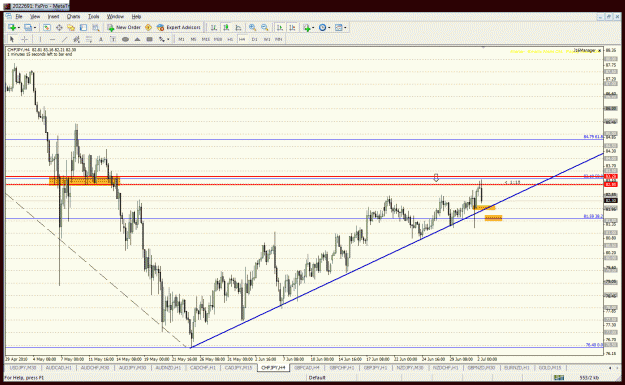The width and height of the screenshot is (625, 385).
Task: Expand the Periods clock dropdown arrow
Action: [329, 28]
